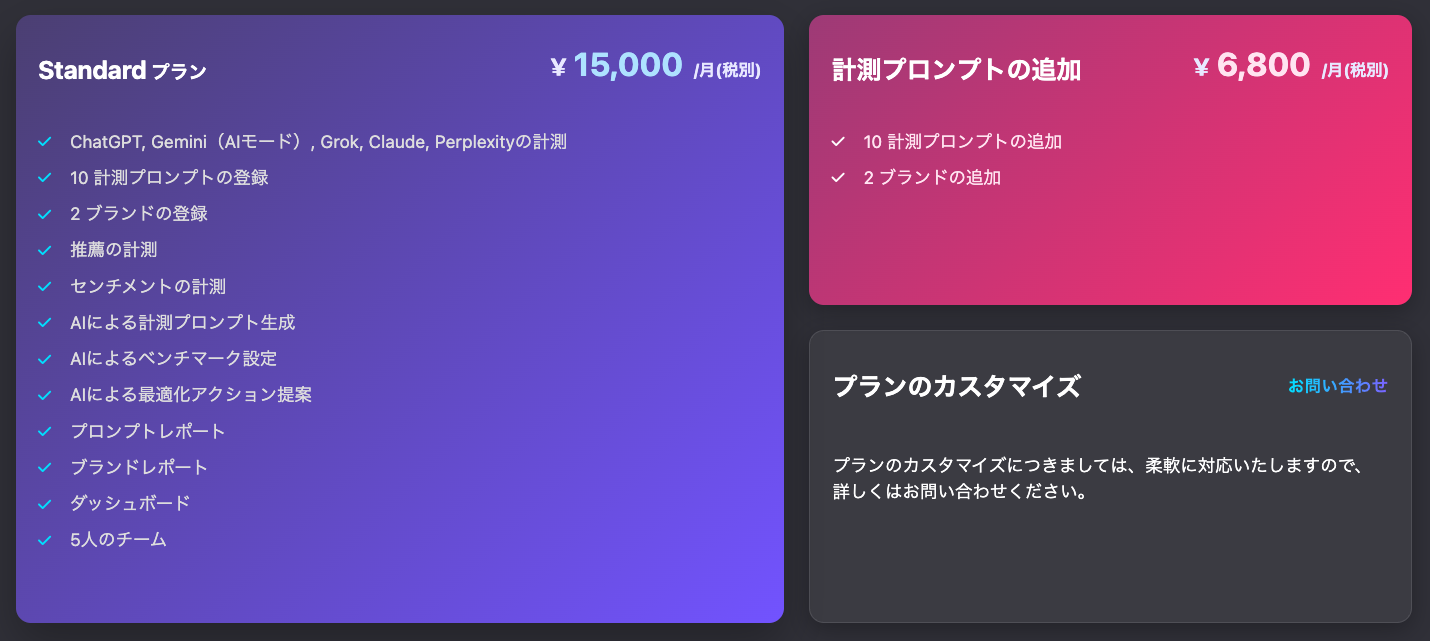This screenshot has height=641, width=1430.
Task: Click the AIによる最適化アクション提案 feature text
Action: pyautogui.click(x=191, y=395)
